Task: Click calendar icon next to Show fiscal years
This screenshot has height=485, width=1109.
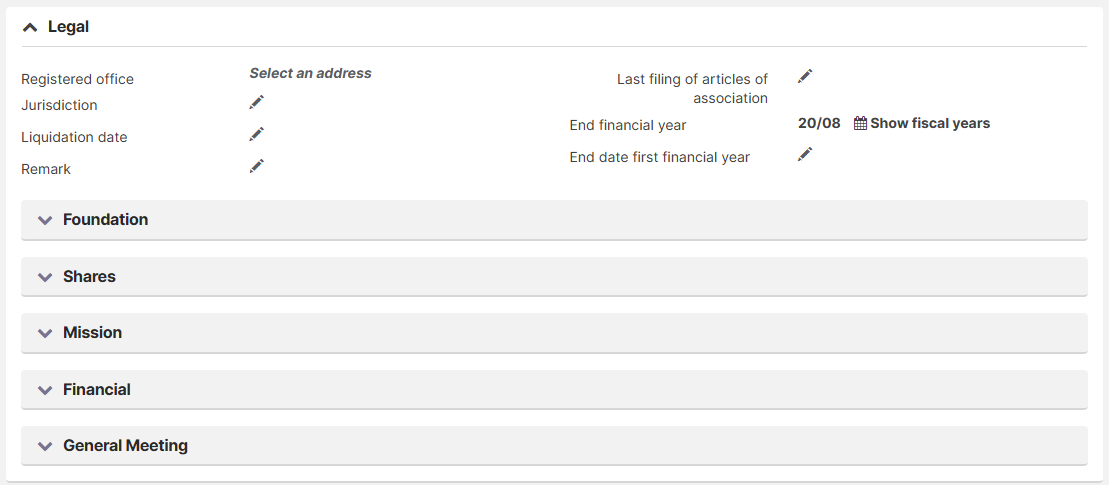Action: (860, 123)
